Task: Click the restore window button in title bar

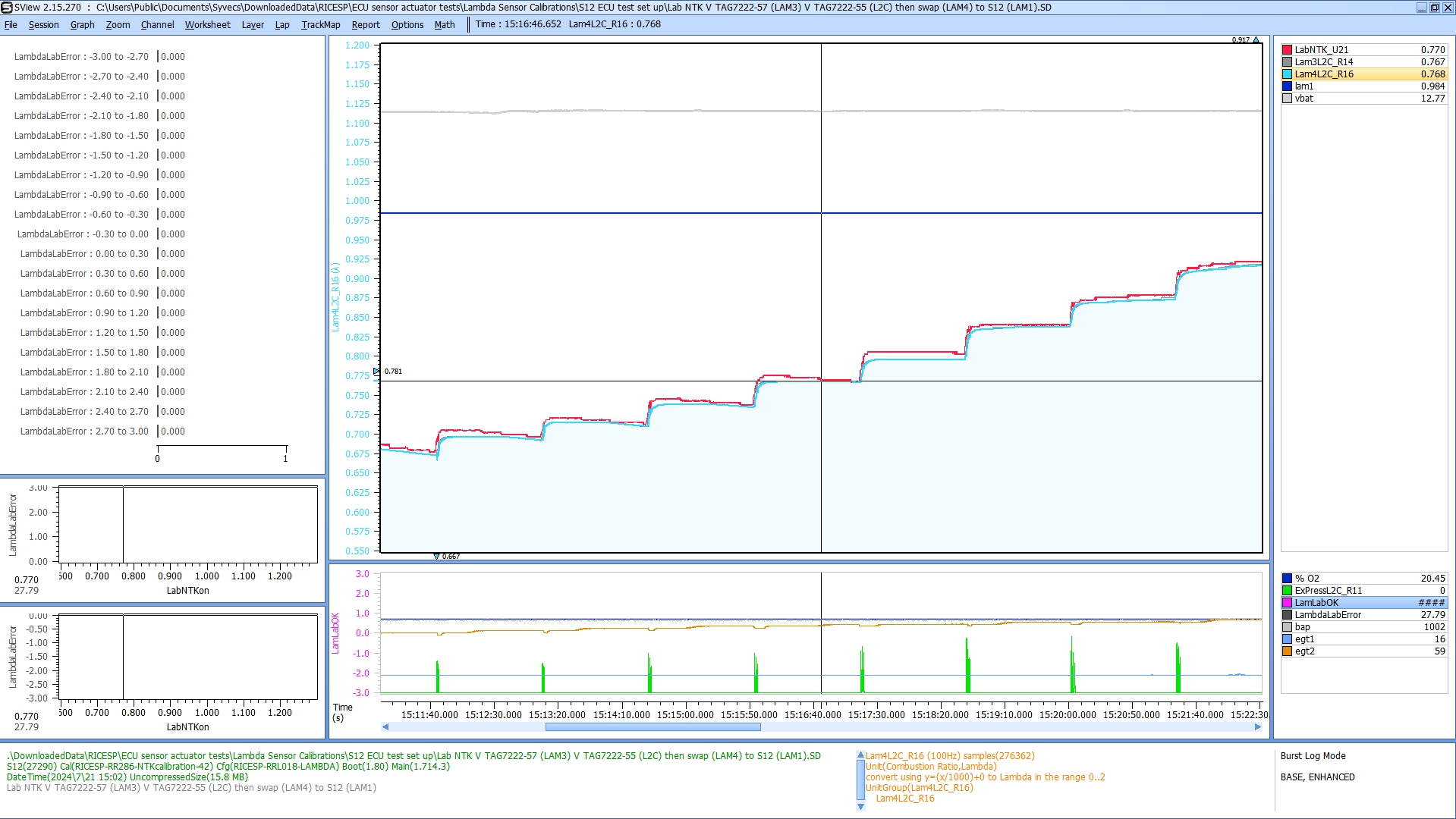Action: tap(1434, 8)
